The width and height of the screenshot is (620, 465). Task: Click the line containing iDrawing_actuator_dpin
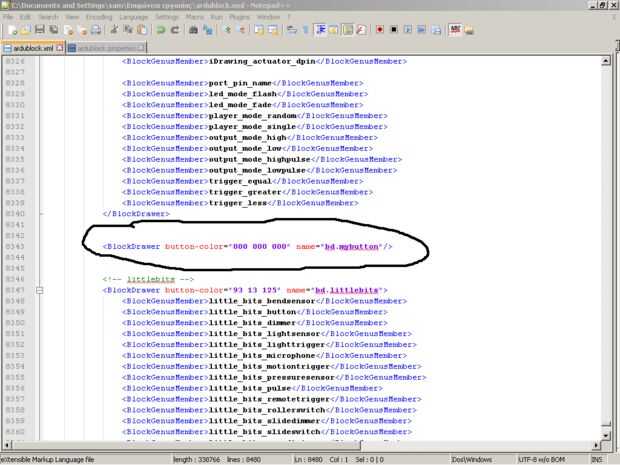264,61
